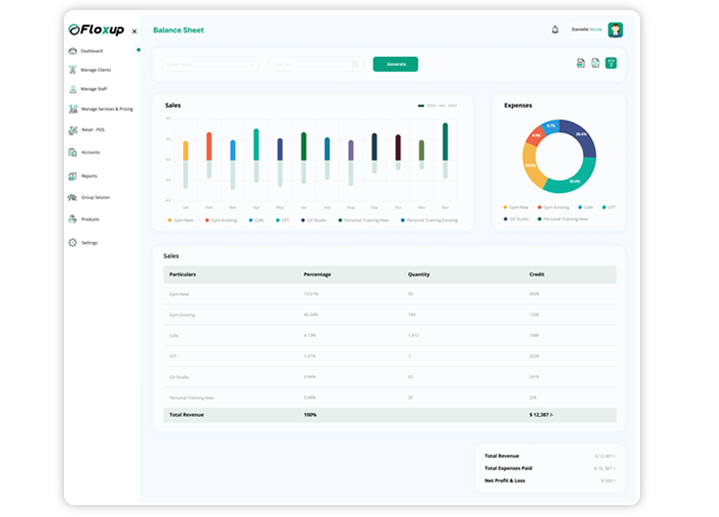Click the Retail - POS sidebar icon

coord(73,130)
